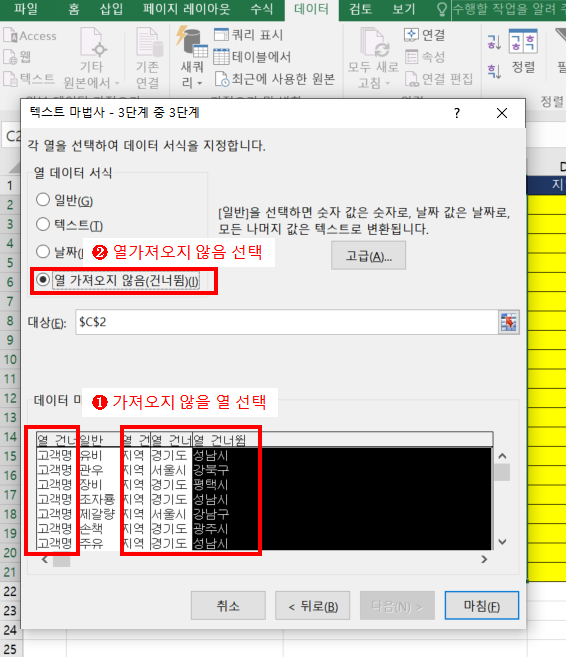Click preview scroll left arrow

tap(45, 560)
